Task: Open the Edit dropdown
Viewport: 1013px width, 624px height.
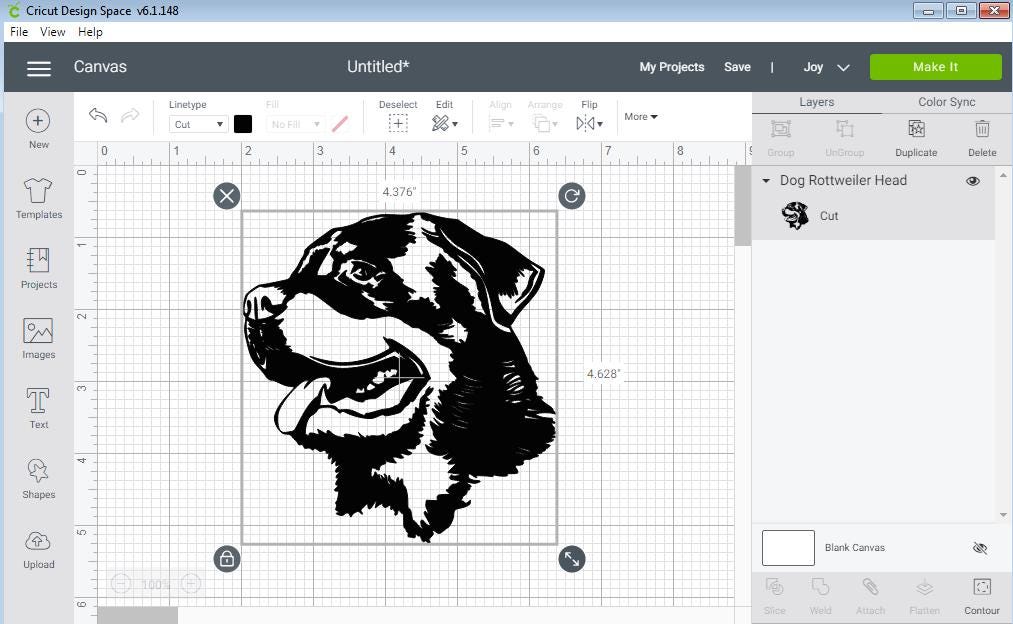Action: point(444,123)
